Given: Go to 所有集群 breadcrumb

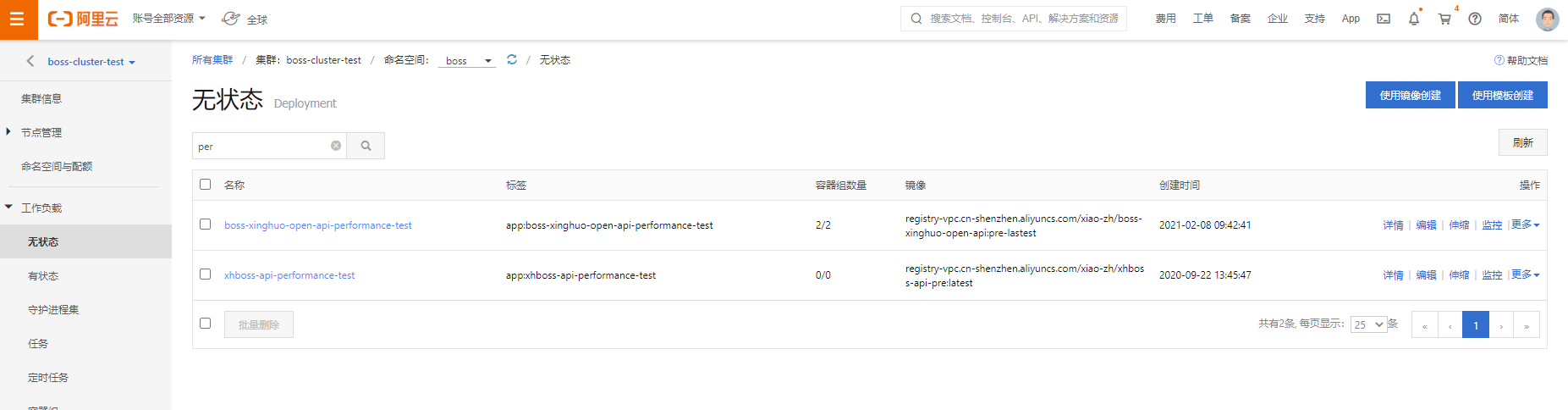Looking at the screenshot, I should pyautogui.click(x=212, y=60).
